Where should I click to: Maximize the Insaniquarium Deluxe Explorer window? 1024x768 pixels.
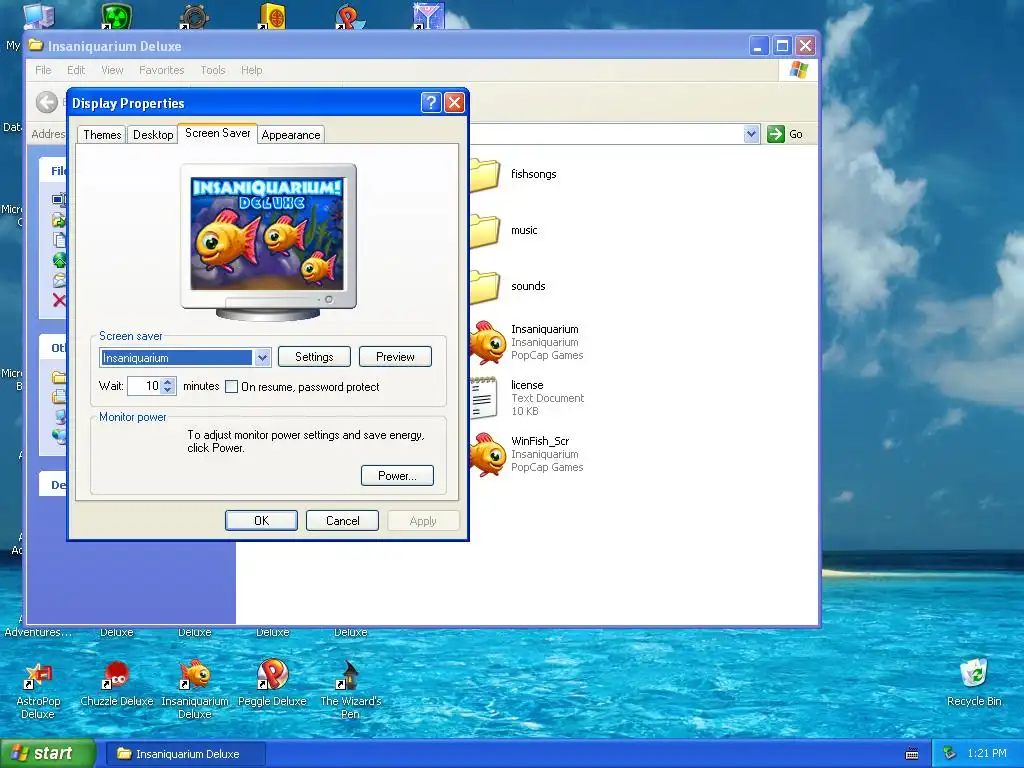pos(782,46)
